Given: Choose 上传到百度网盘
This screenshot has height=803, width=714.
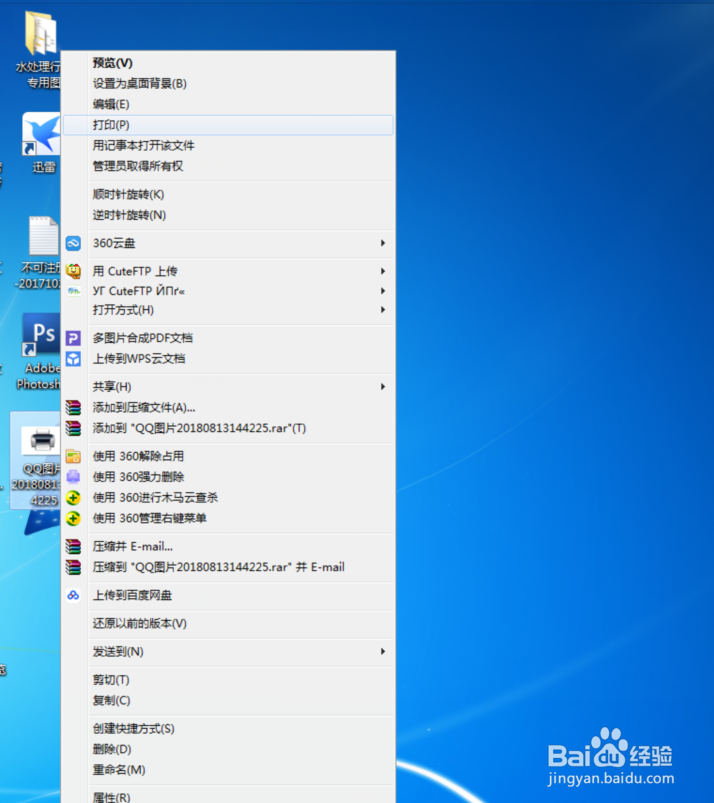Looking at the screenshot, I should (x=228, y=595).
